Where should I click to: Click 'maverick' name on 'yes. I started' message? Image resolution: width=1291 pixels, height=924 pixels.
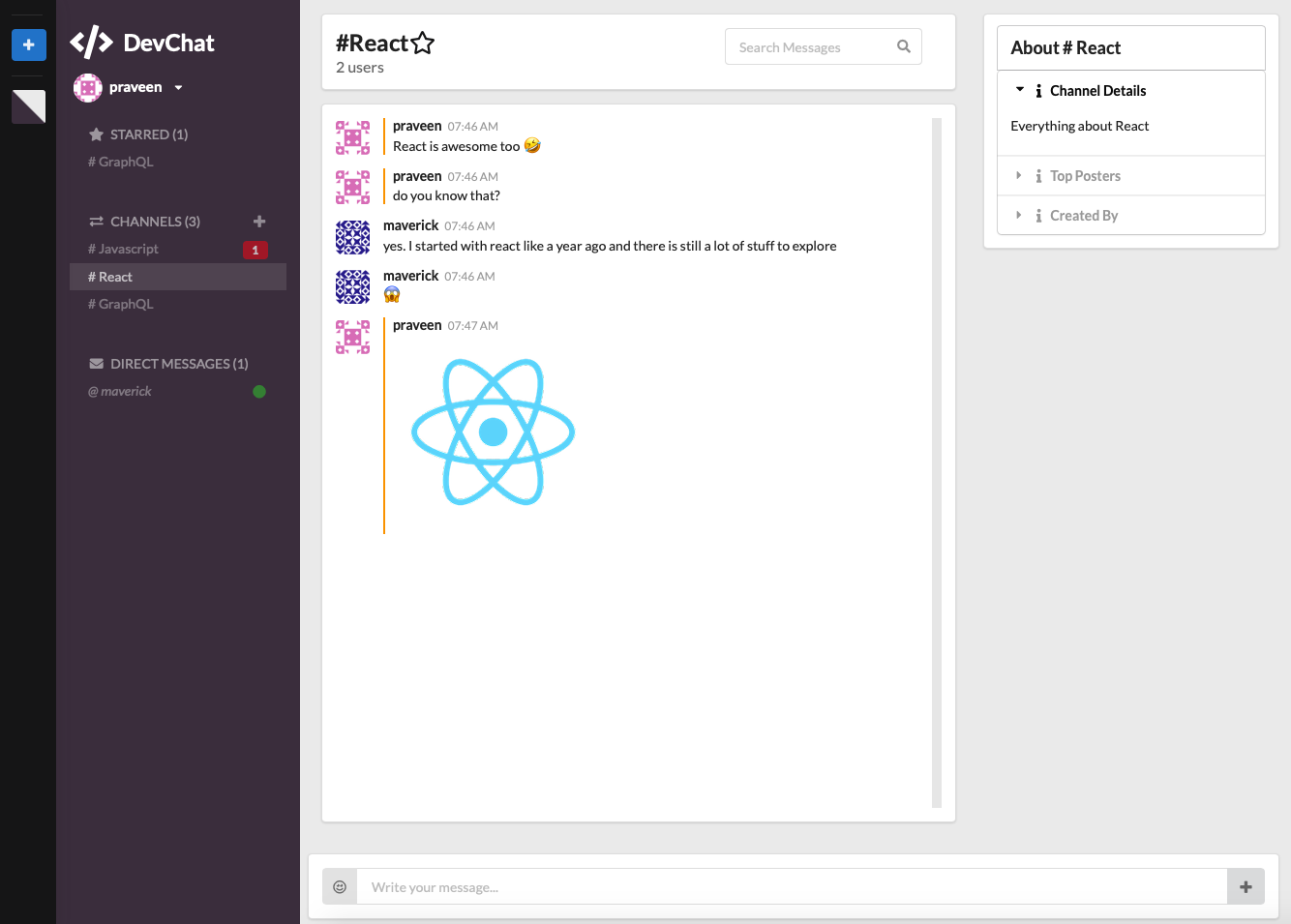pos(411,225)
